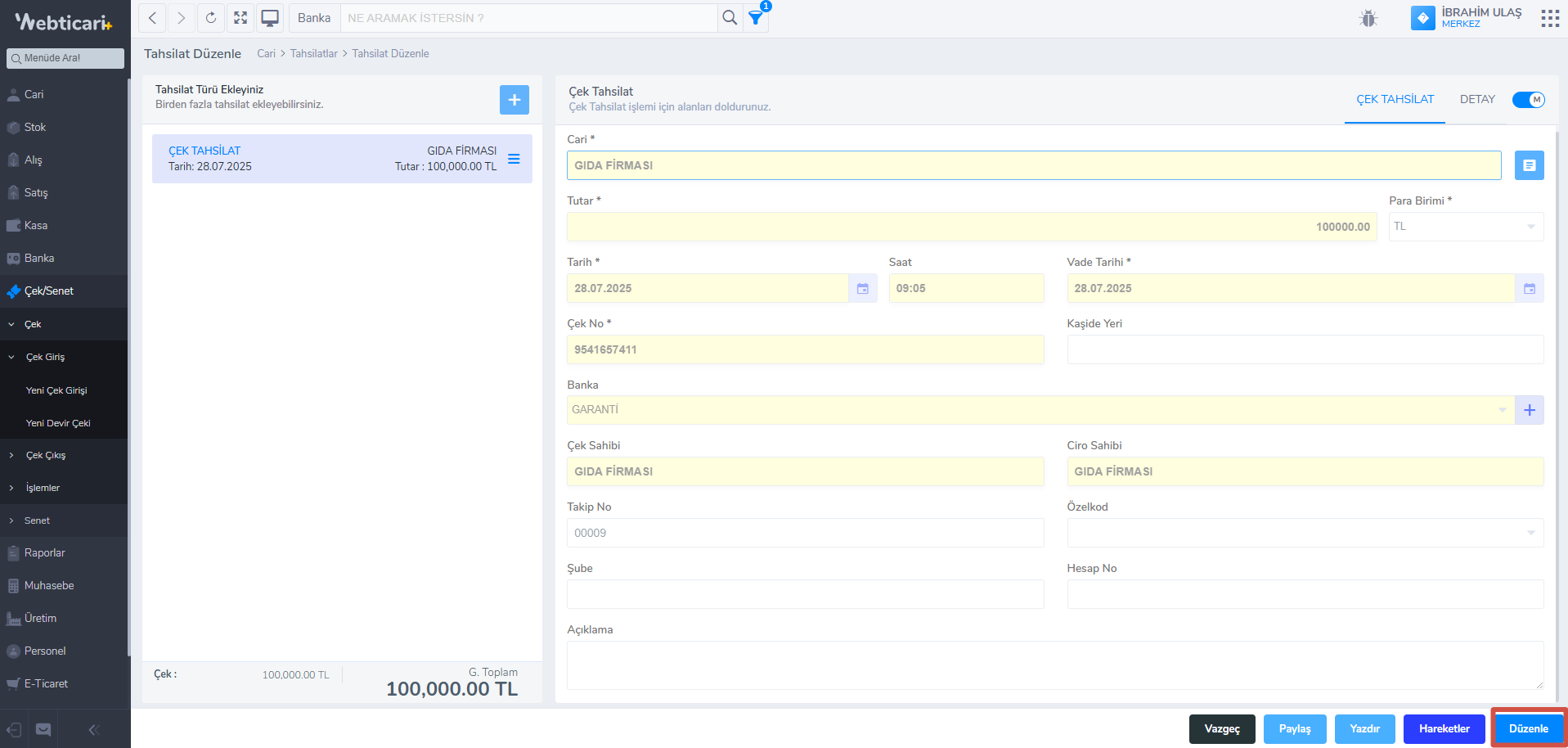Add a new bank with plus button
Image resolution: width=1568 pixels, height=748 pixels.
(1529, 410)
